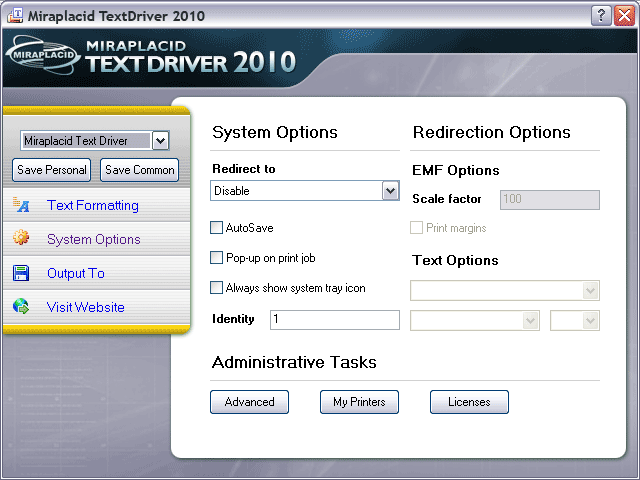Open the middle Text Options dropdown next to Identity
Image resolution: width=640 pixels, height=480 pixels.
click(475, 320)
